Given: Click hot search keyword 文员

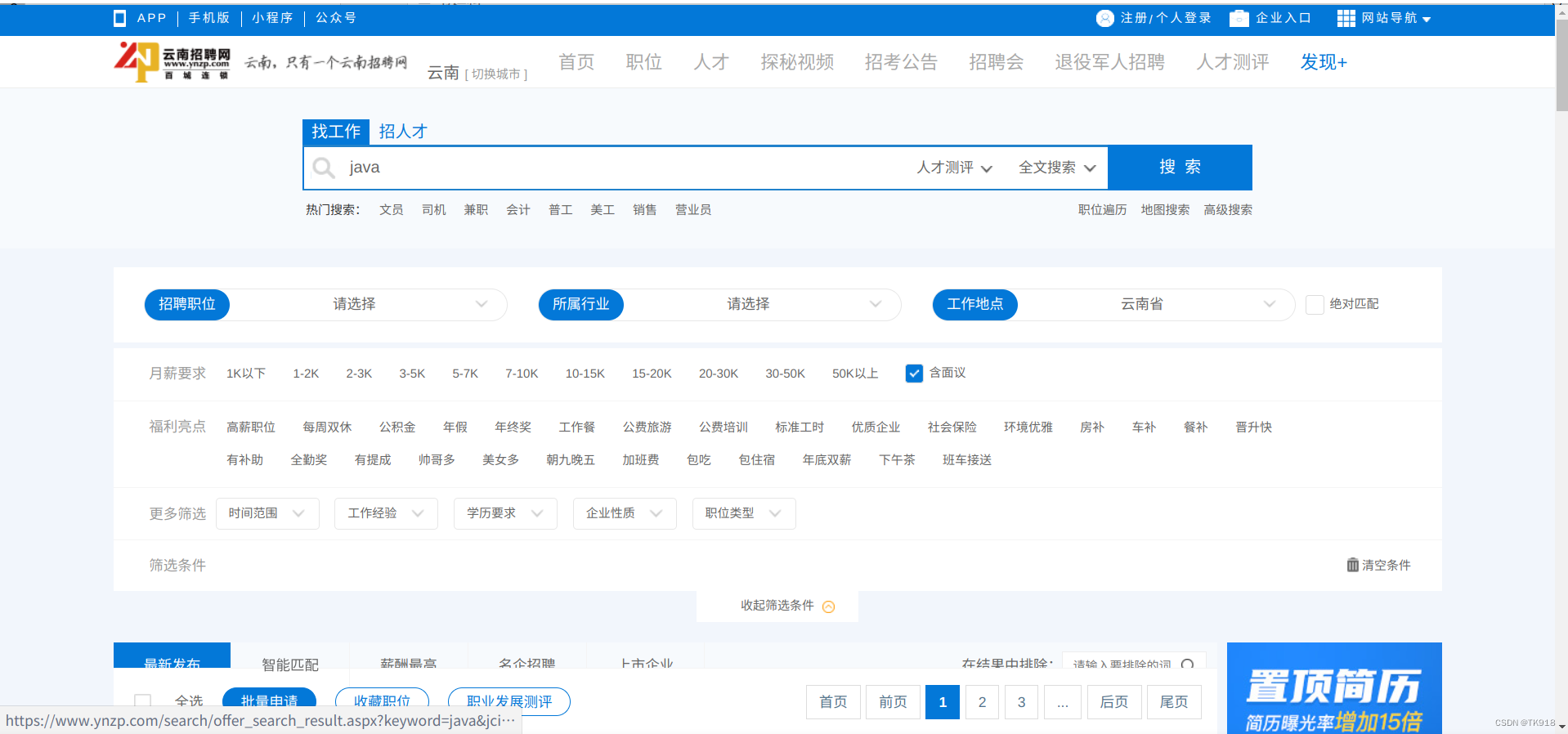Looking at the screenshot, I should click(x=392, y=210).
